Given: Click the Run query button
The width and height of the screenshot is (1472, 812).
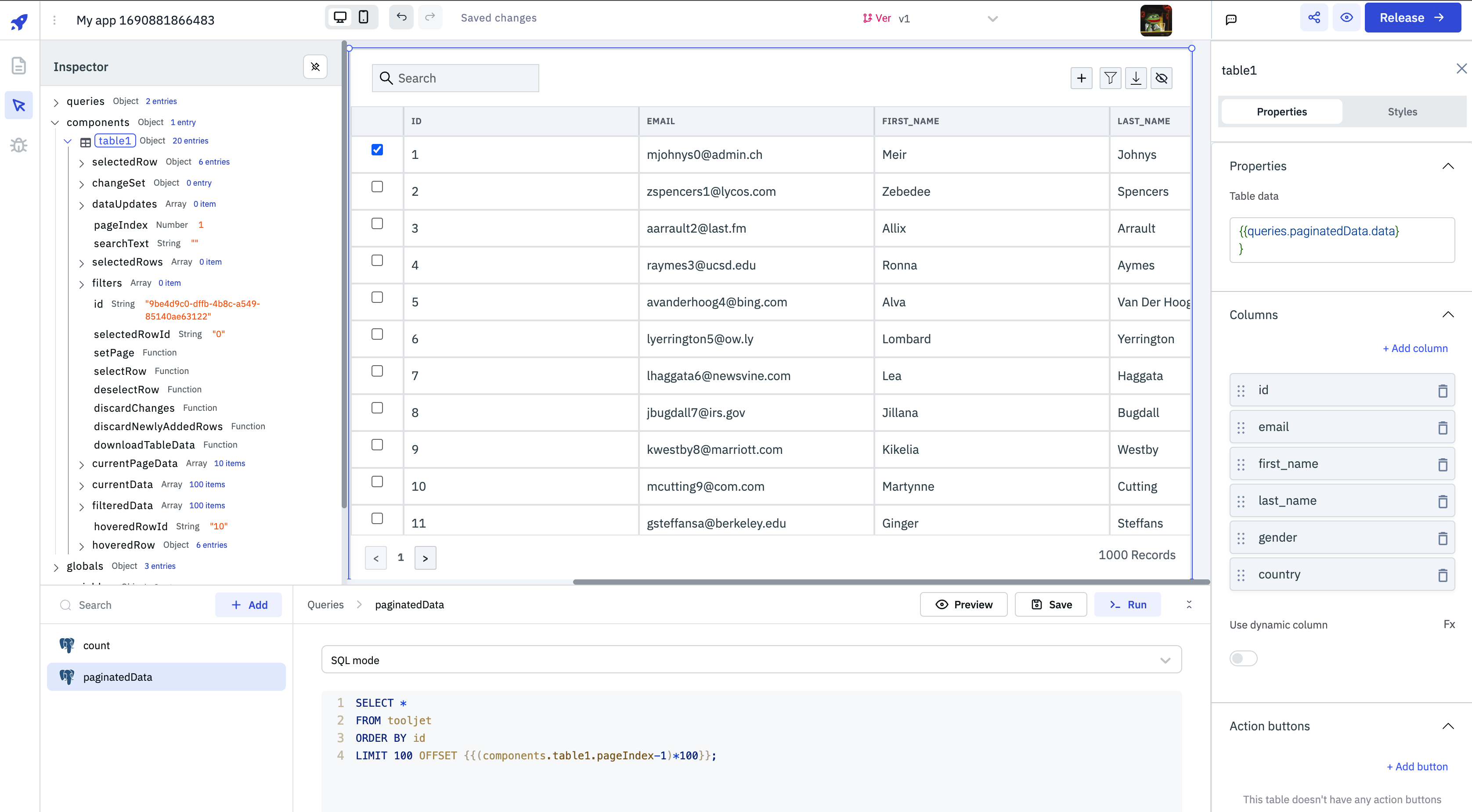Looking at the screenshot, I should [1127, 605].
